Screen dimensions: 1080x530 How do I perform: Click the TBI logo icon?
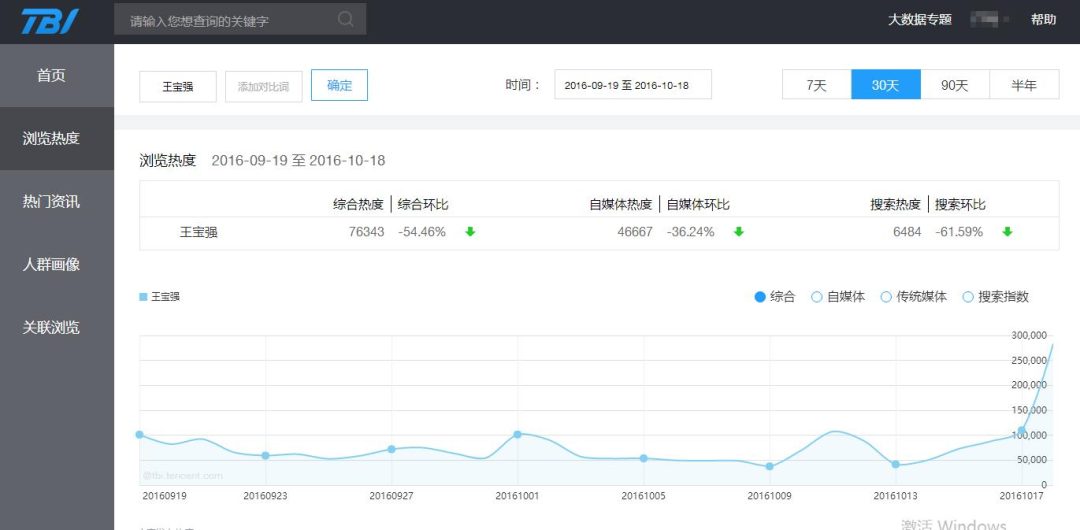(50, 20)
